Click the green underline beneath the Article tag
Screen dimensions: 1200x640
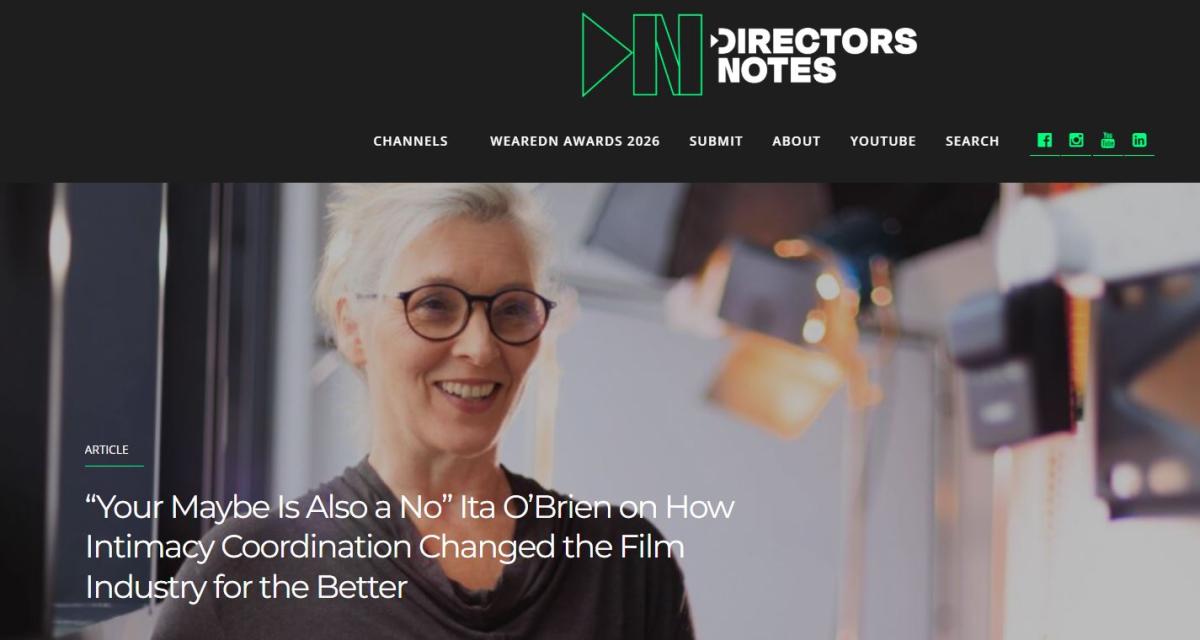[x=114, y=466]
